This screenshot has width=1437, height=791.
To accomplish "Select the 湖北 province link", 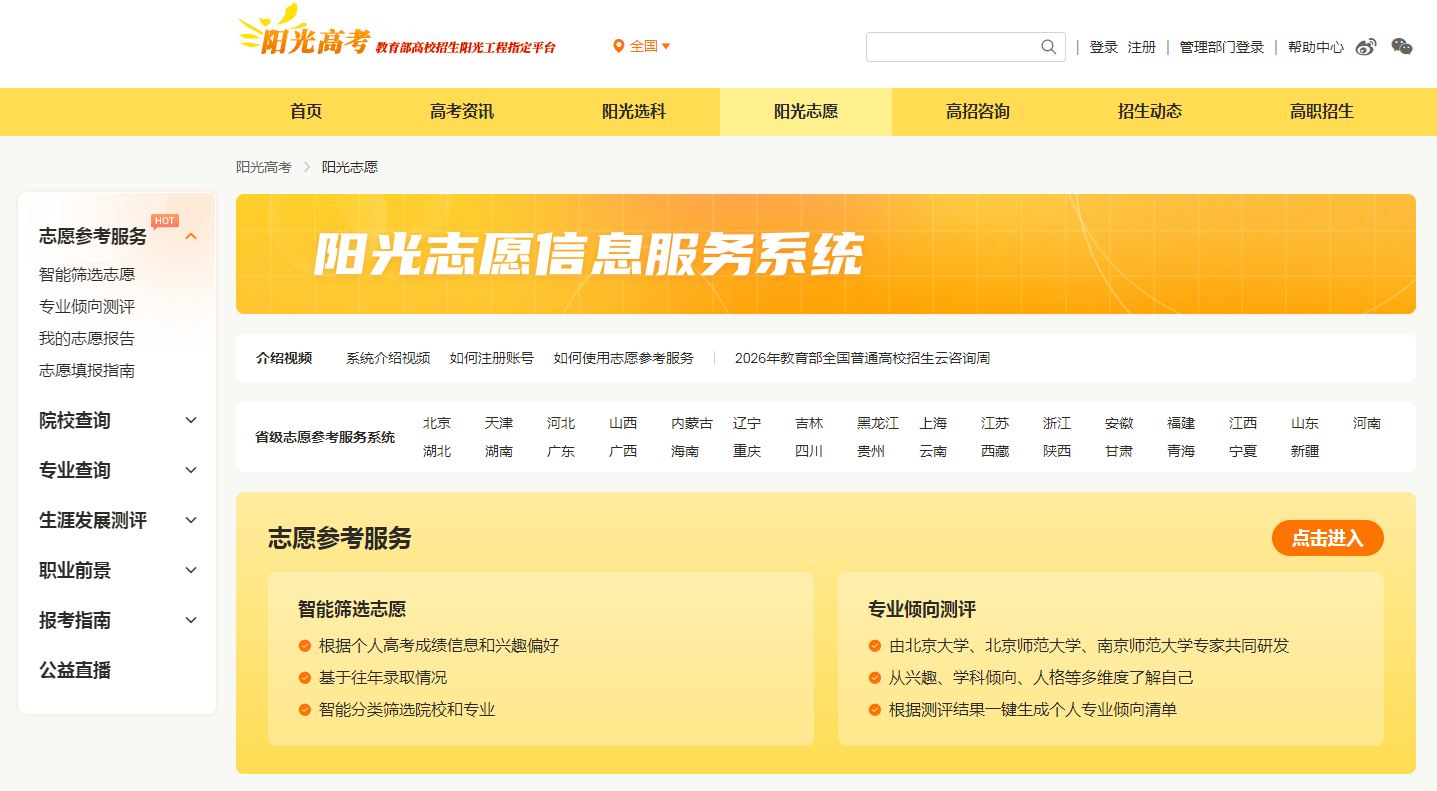I will 437,451.
